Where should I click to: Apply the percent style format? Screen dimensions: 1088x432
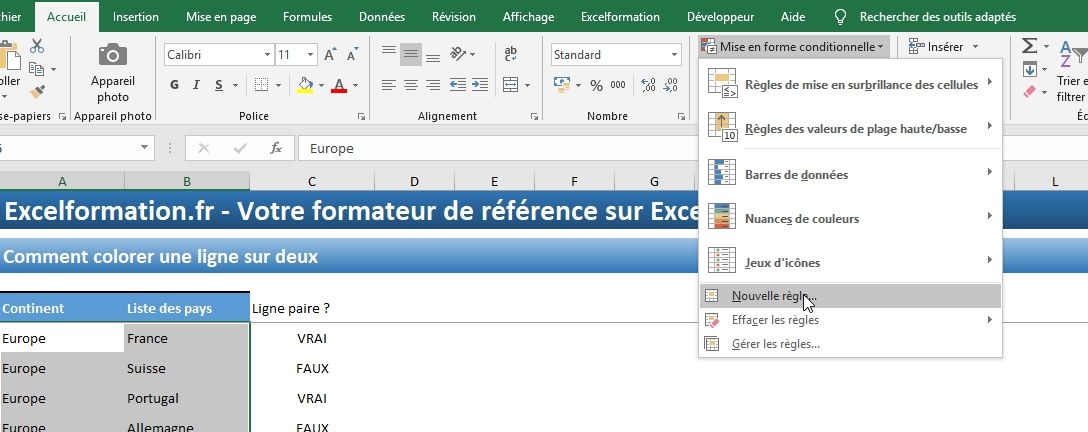(596, 85)
